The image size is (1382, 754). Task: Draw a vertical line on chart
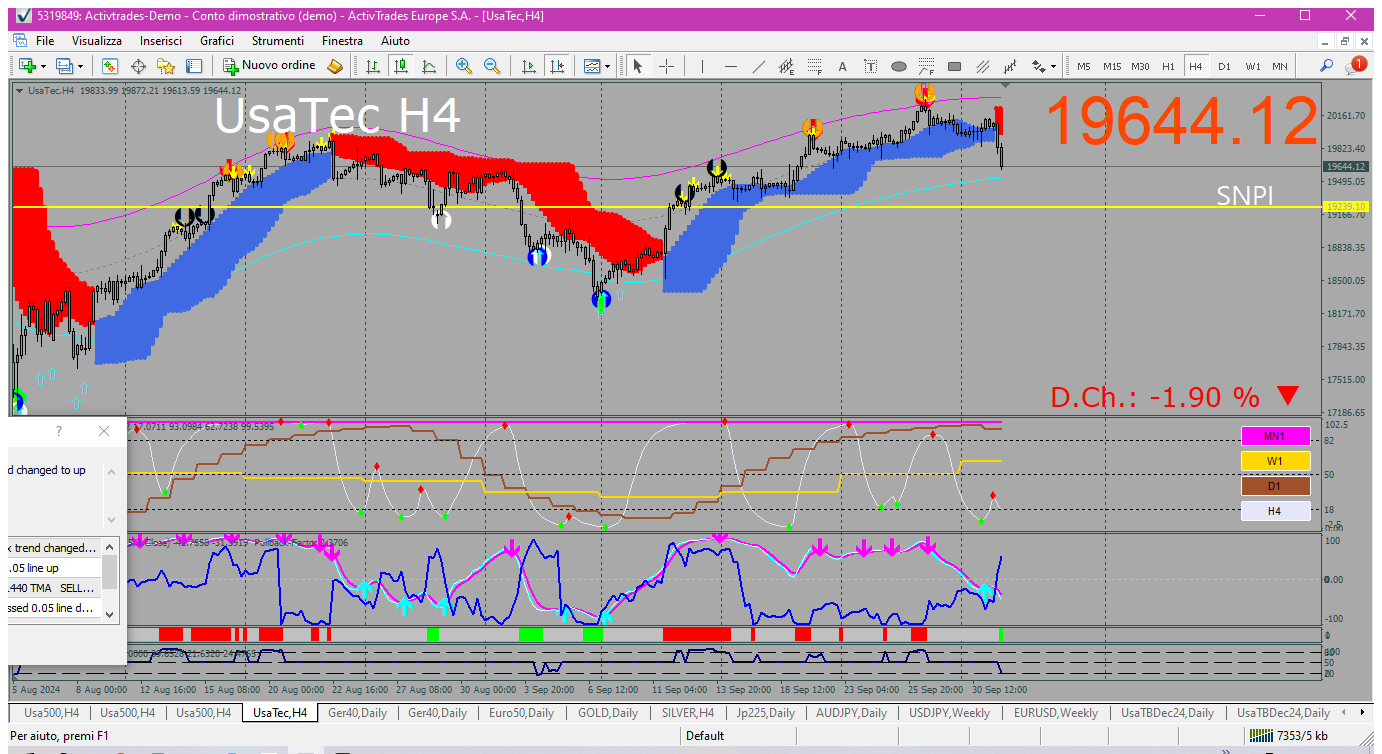[703, 66]
